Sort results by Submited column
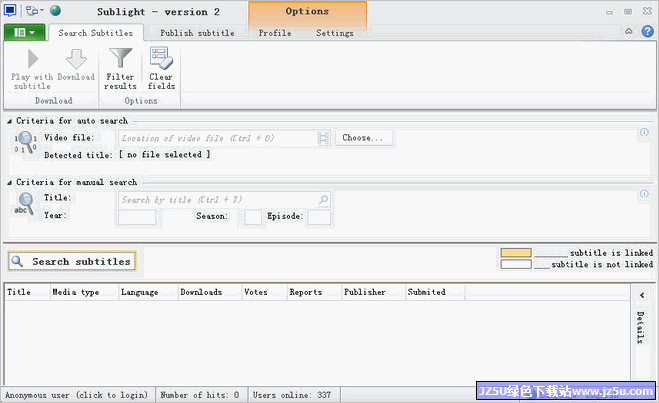Screen dimensions: 659x403 (x=435, y=292)
